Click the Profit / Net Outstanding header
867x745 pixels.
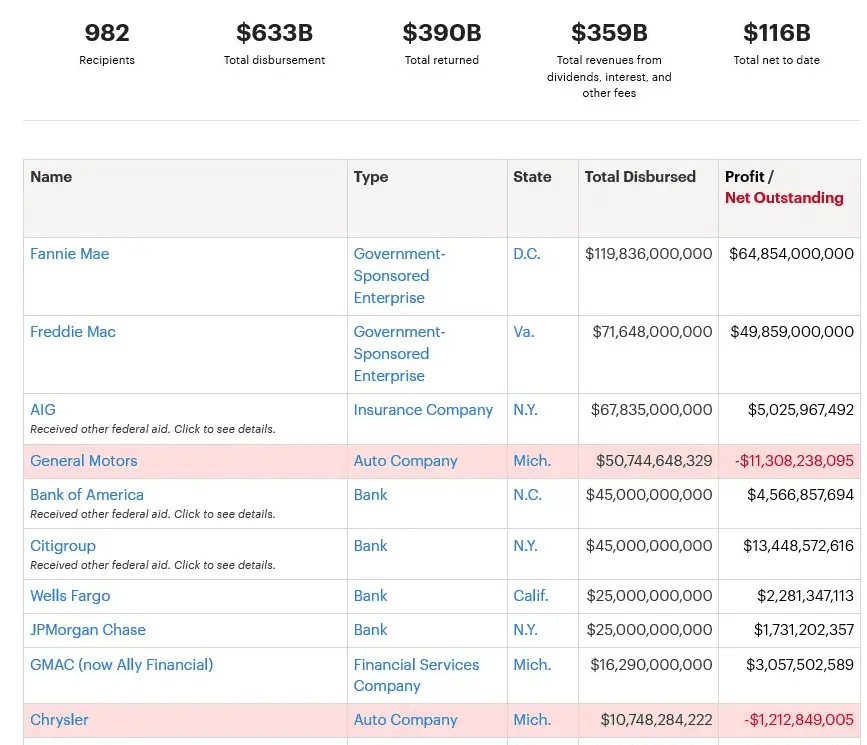[x=784, y=187]
